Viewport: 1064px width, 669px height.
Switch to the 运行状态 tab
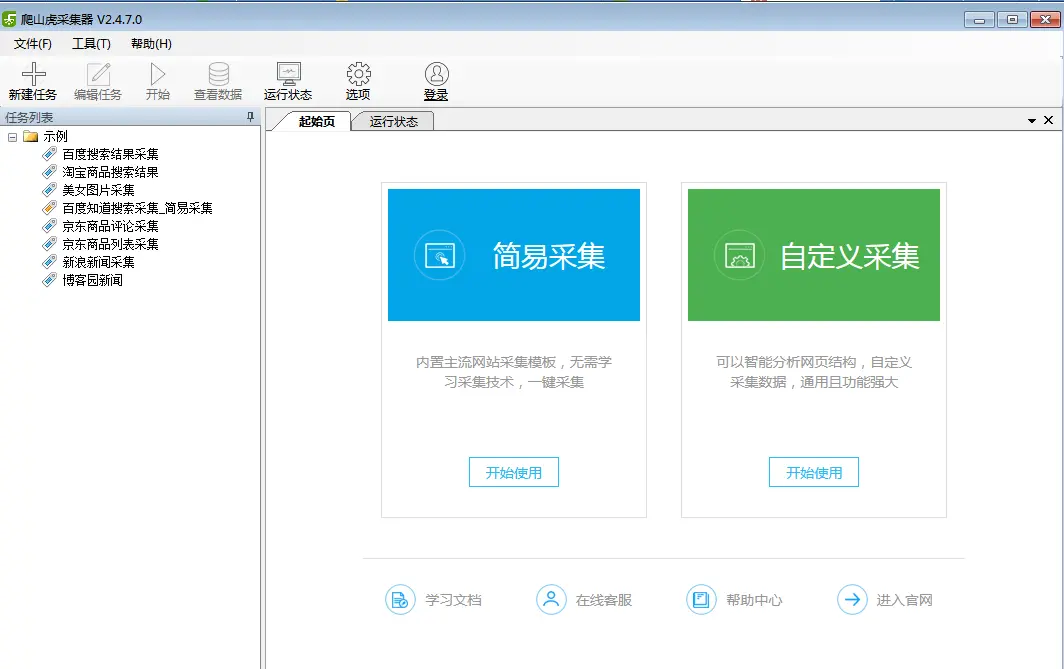coord(394,121)
